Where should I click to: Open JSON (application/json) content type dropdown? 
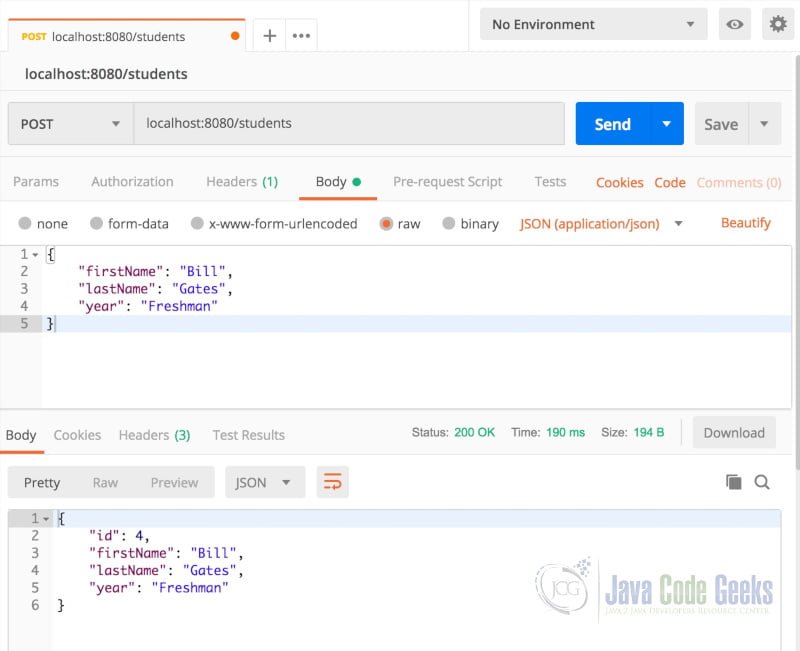601,223
